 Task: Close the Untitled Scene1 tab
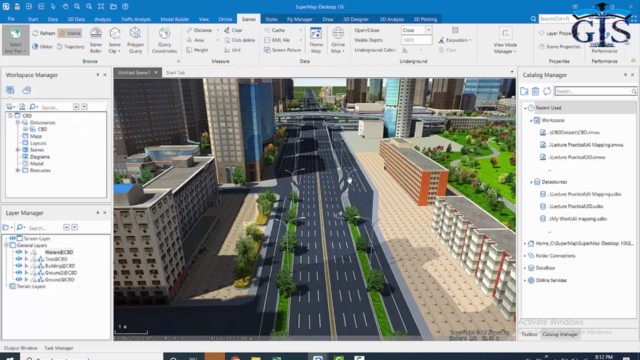pyautogui.click(x=156, y=73)
